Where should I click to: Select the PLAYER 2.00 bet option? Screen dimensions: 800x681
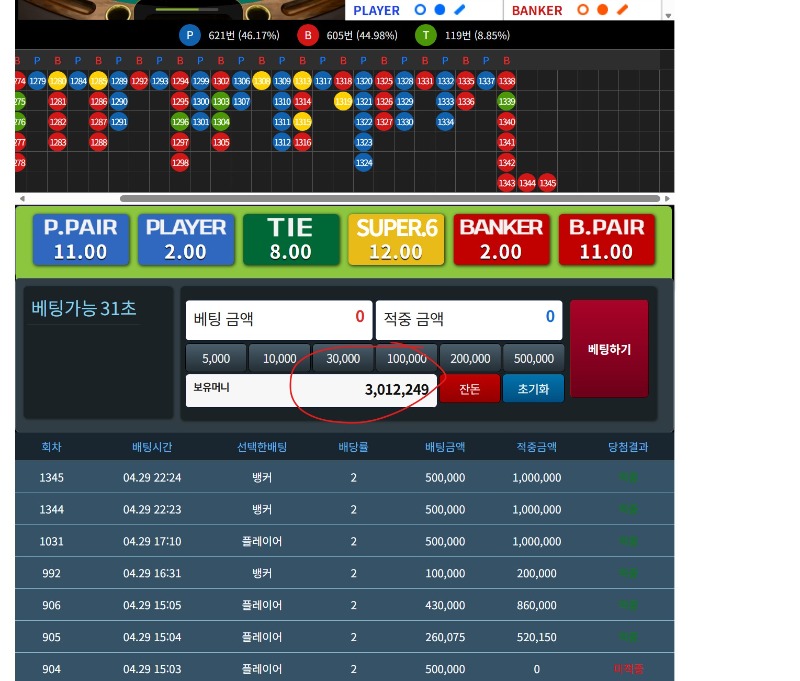point(186,239)
